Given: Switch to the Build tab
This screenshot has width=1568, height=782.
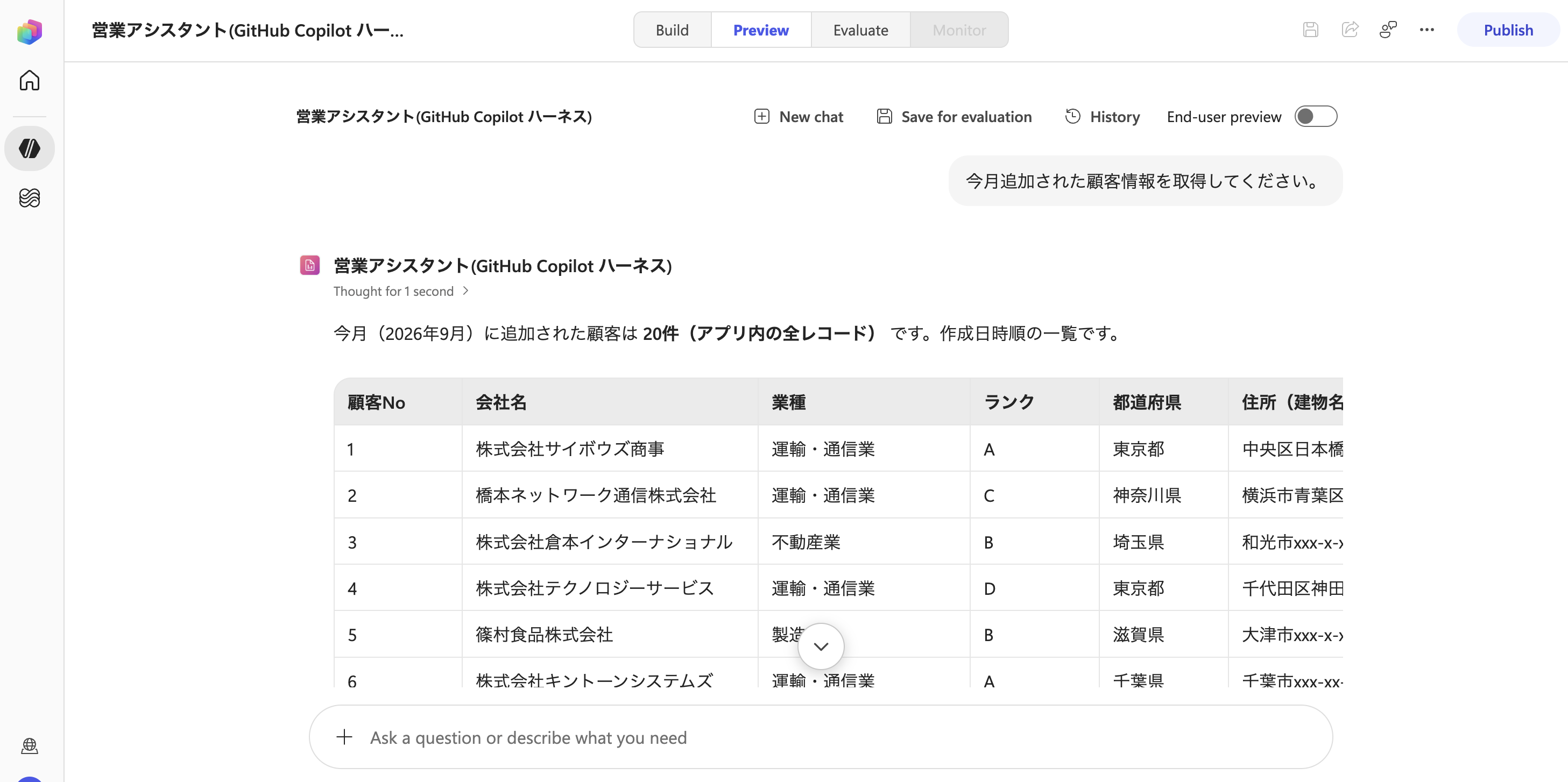Looking at the screenshot, I should [x=672, y=30].
